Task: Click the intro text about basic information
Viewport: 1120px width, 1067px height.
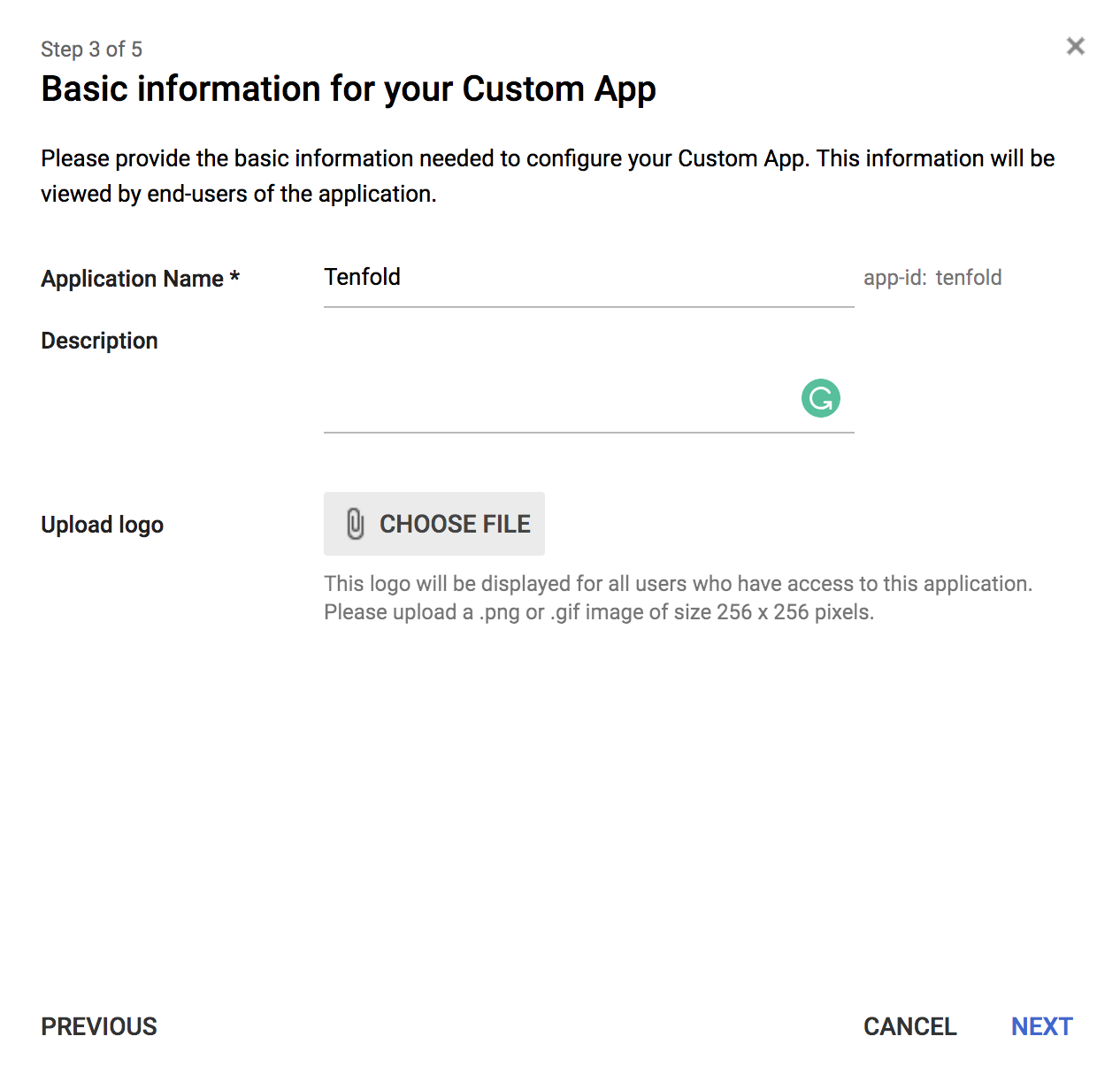Action: [x=548, y=176]
